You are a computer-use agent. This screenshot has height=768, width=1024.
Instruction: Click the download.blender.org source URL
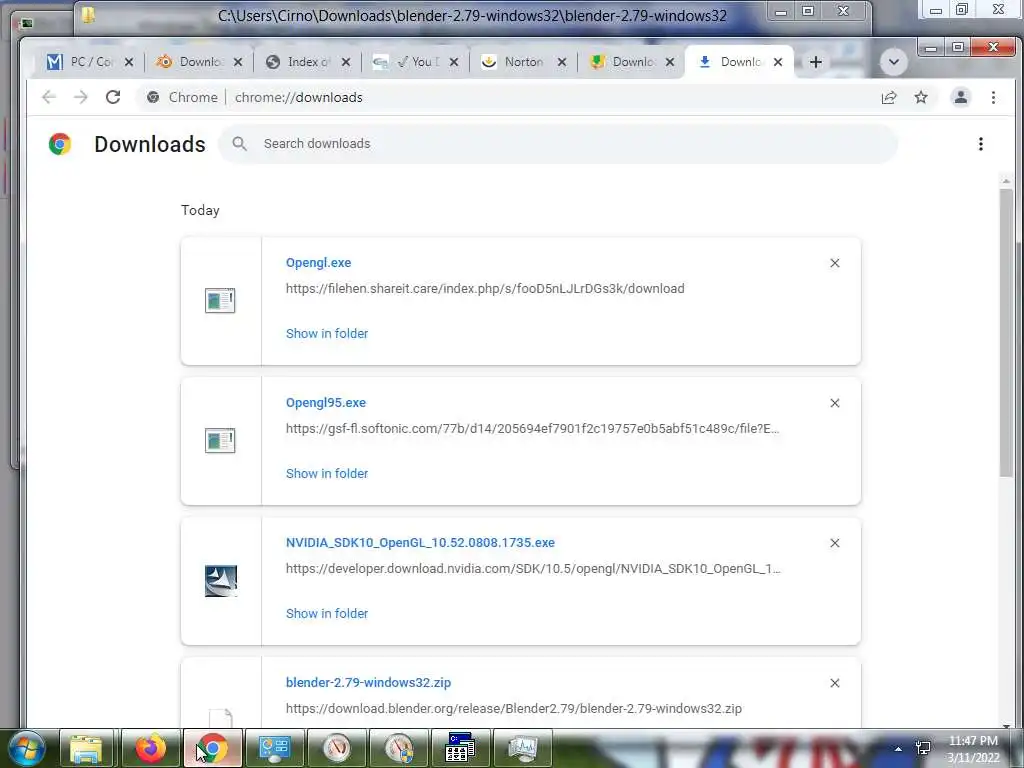click(x=513, y=709)
